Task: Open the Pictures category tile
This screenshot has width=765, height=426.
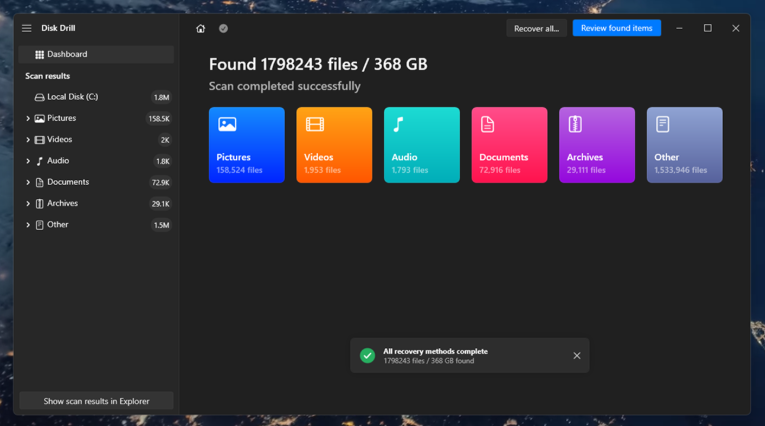Action: point(246,145)
